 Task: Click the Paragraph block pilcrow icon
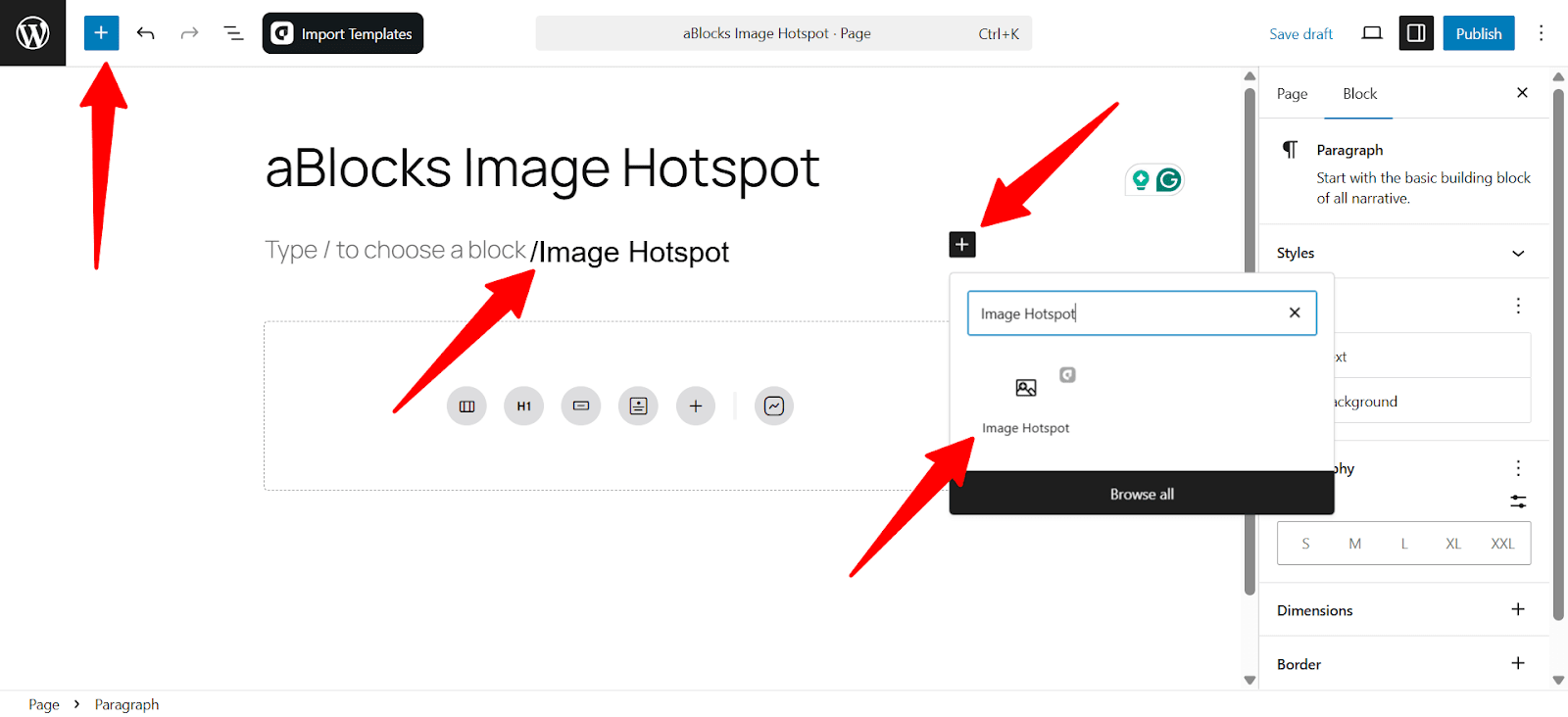[x=1291, y=150]
